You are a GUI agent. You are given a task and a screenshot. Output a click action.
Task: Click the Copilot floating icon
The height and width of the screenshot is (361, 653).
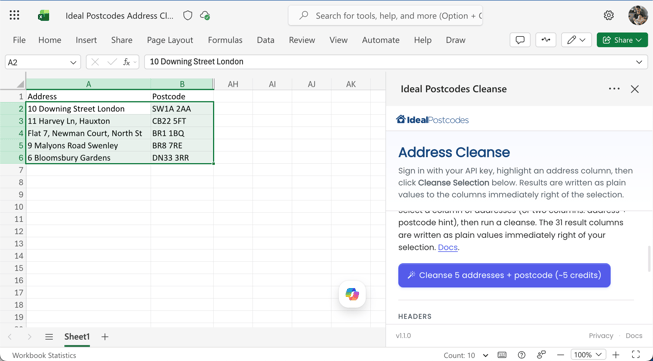tap(352, 294)
